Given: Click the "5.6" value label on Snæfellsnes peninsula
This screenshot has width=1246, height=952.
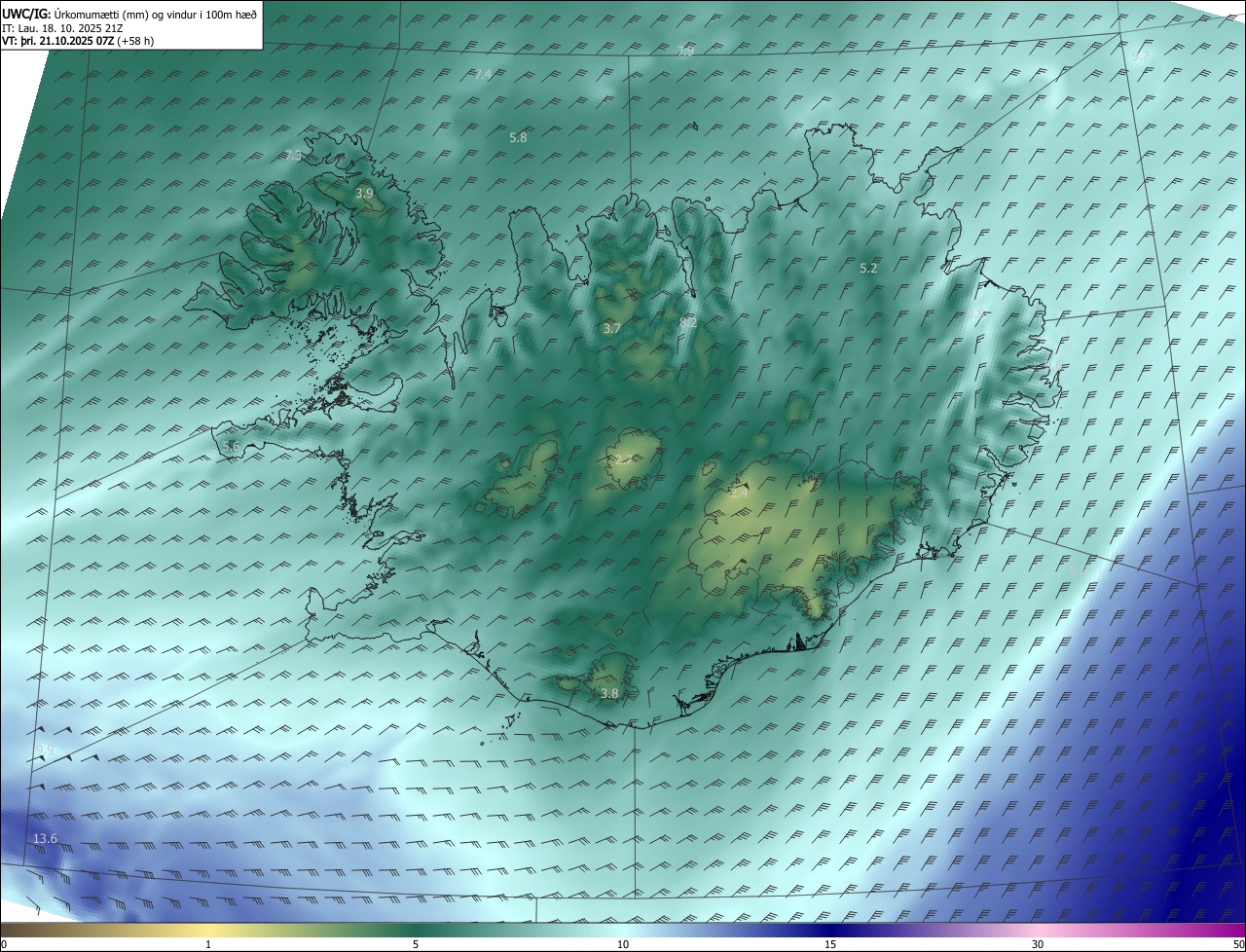Looking at the screenshot, I should tap(231, 446).
